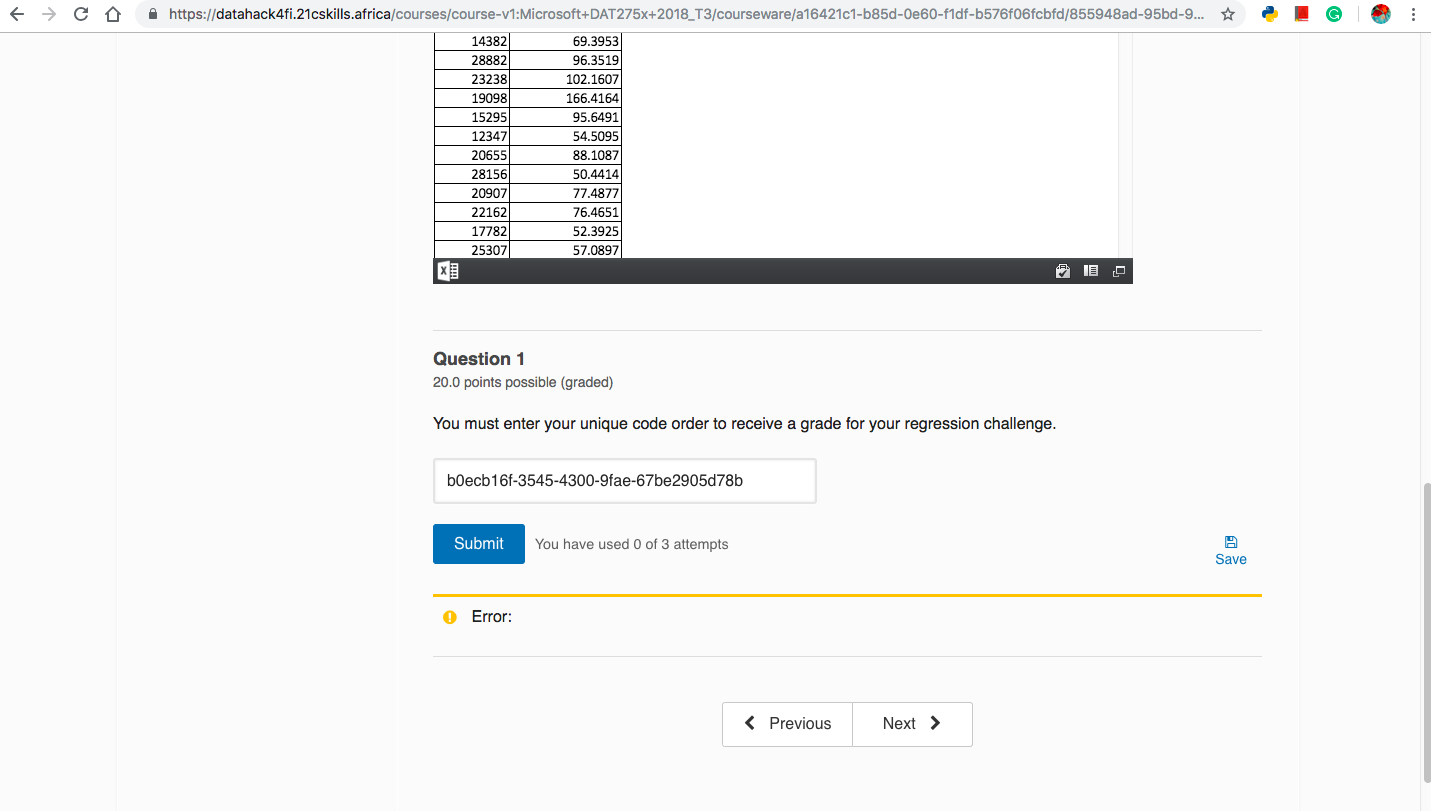This screenshot has width=1431, height=811.
Task: Select the cell containing 166.4164
Action: (x=566, y=98)
